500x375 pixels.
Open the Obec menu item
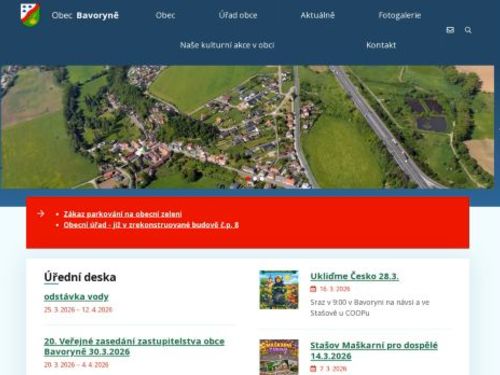tap(165, 15)
